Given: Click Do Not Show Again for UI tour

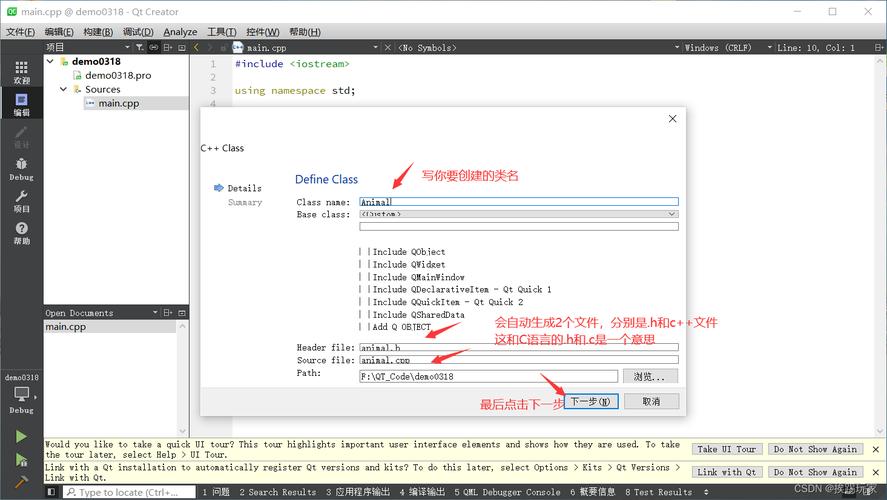Looking at the screenshot, I should click(815, 449).
